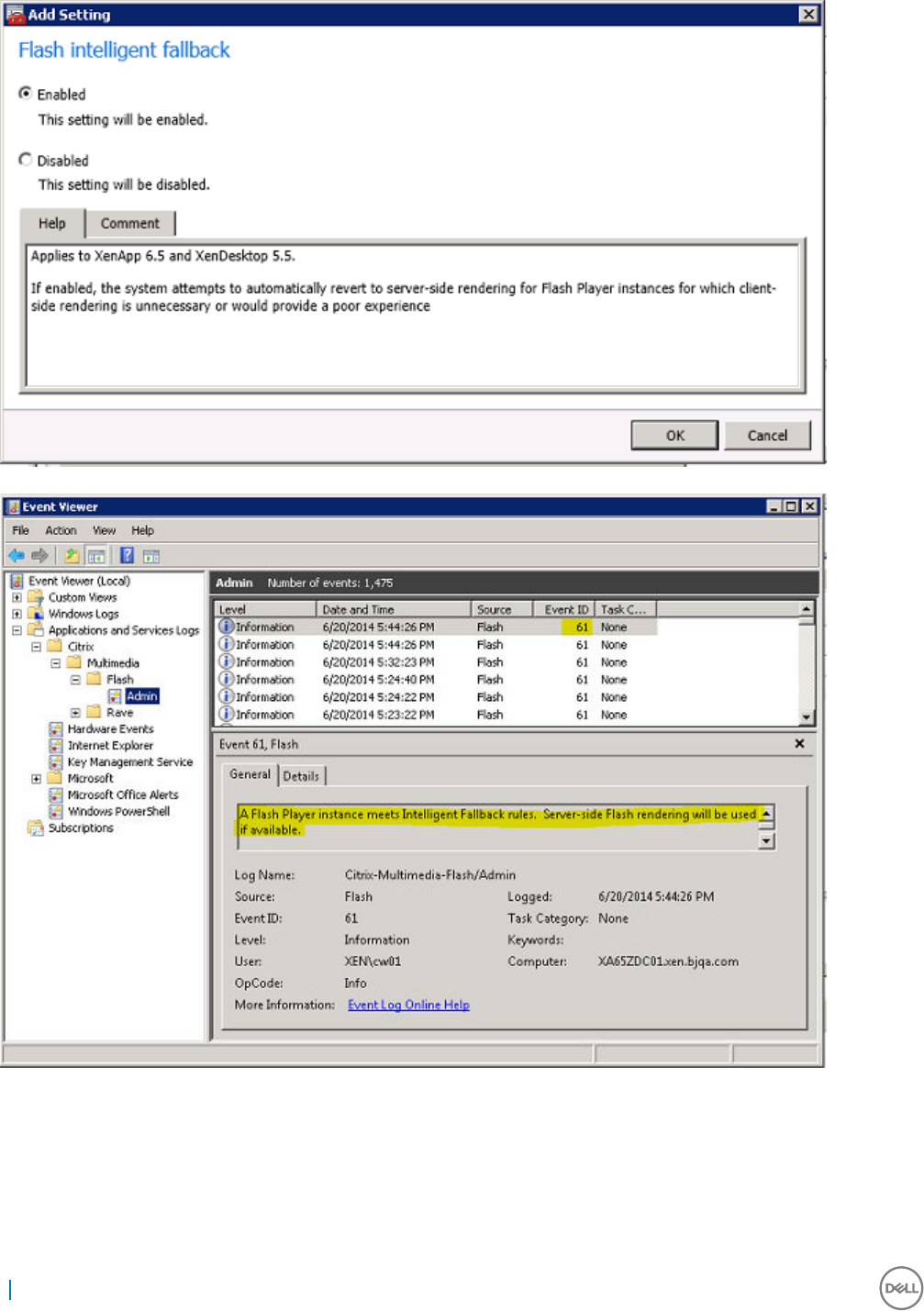This screenshot has height=1311, width=924.
Task: Select the Subscriptions tree item
Action: click(x=81, y=828)
